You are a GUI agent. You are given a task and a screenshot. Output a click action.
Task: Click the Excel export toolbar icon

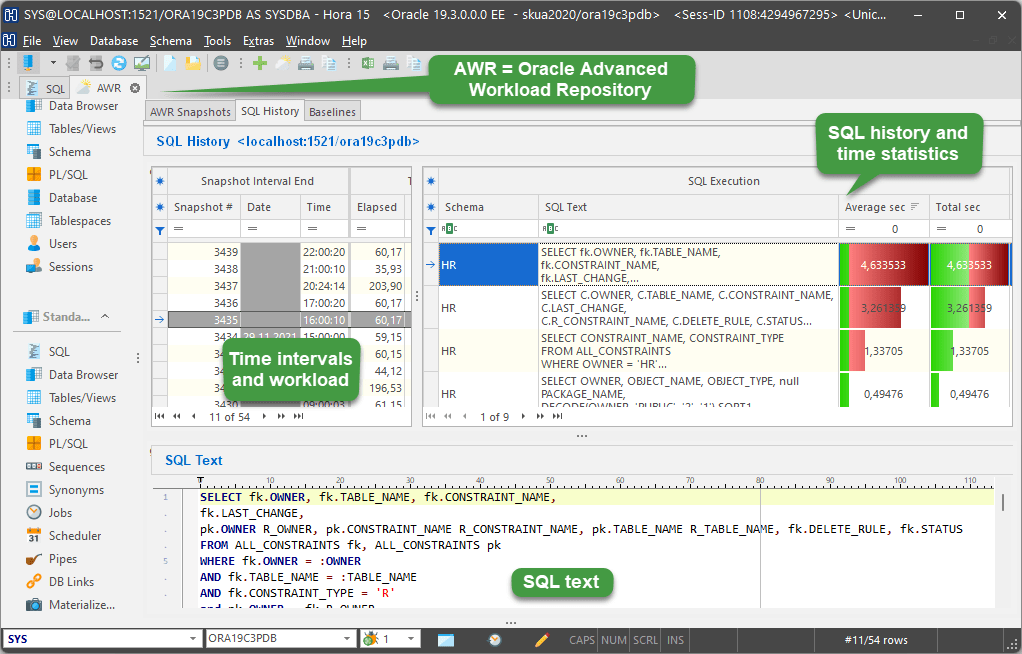click(368, 63)
